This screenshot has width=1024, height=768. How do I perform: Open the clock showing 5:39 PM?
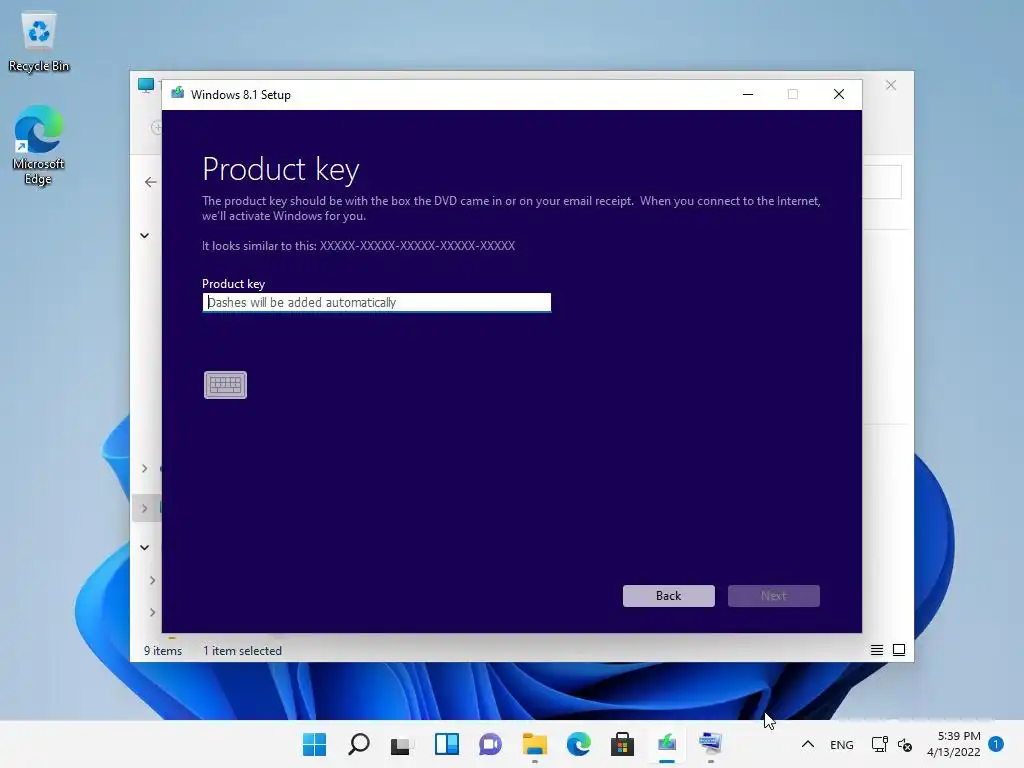pyautogui.click(x=953, y=744)
